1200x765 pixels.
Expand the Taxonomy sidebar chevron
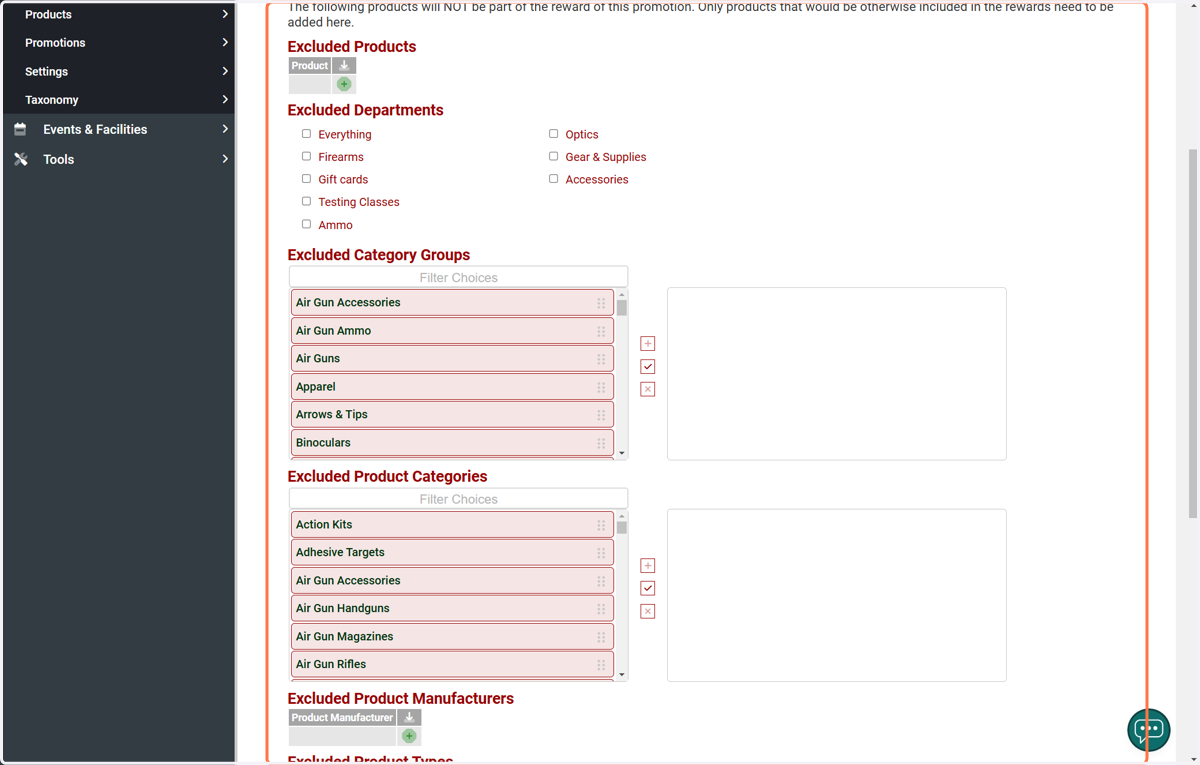[x=225, y=99]
